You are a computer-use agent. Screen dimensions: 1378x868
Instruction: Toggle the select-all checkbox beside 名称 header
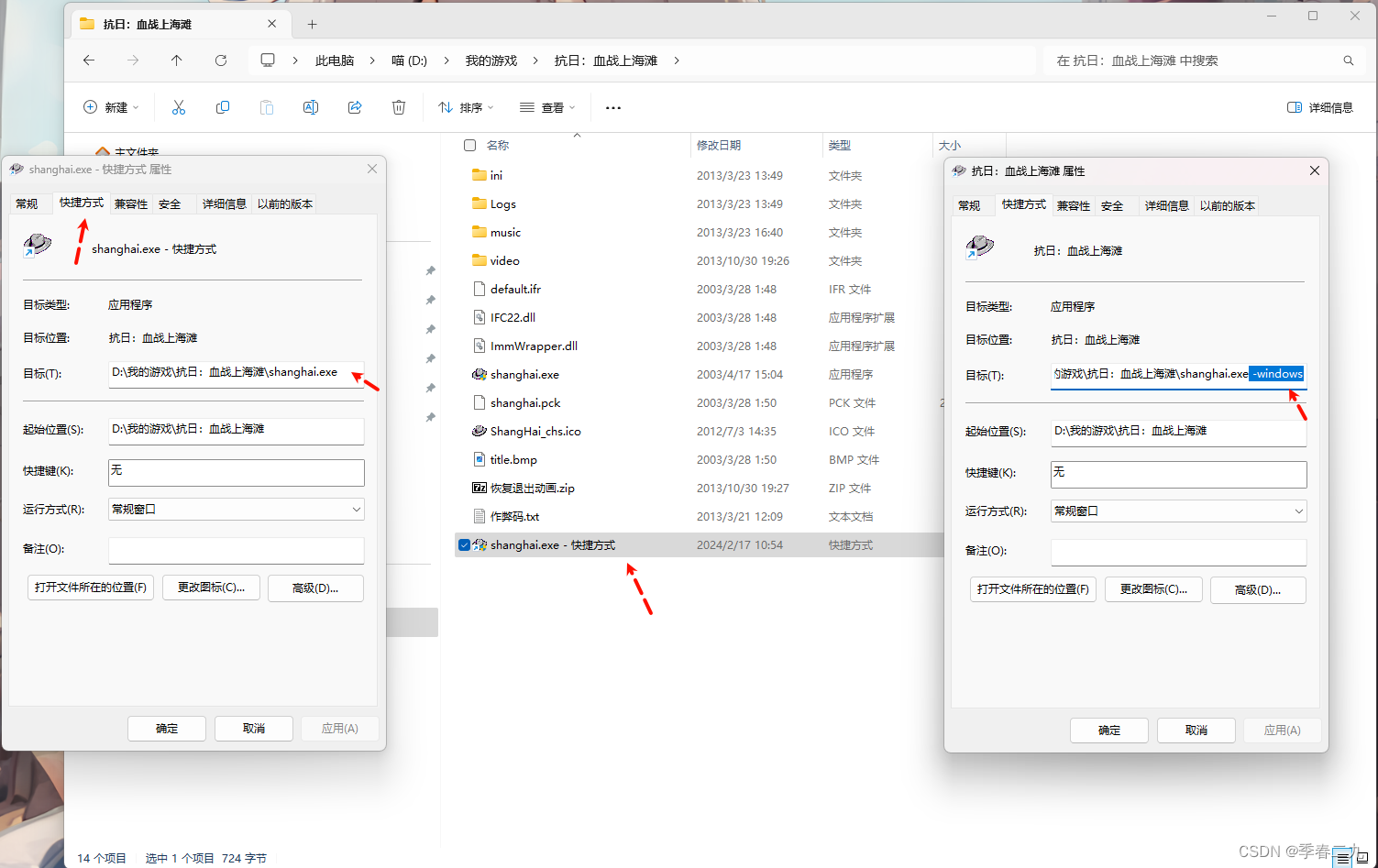coord(470,145)
